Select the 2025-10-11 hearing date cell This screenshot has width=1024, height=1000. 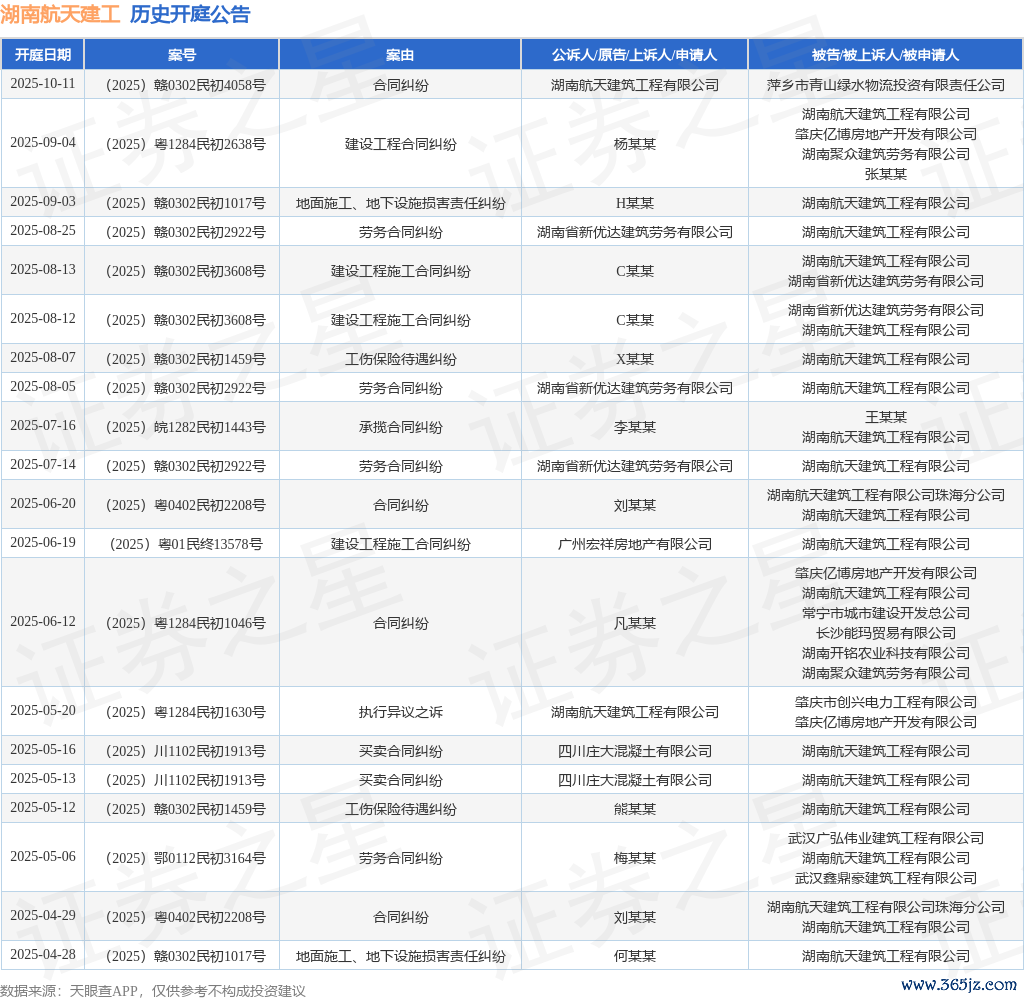(x=43, y=84)
